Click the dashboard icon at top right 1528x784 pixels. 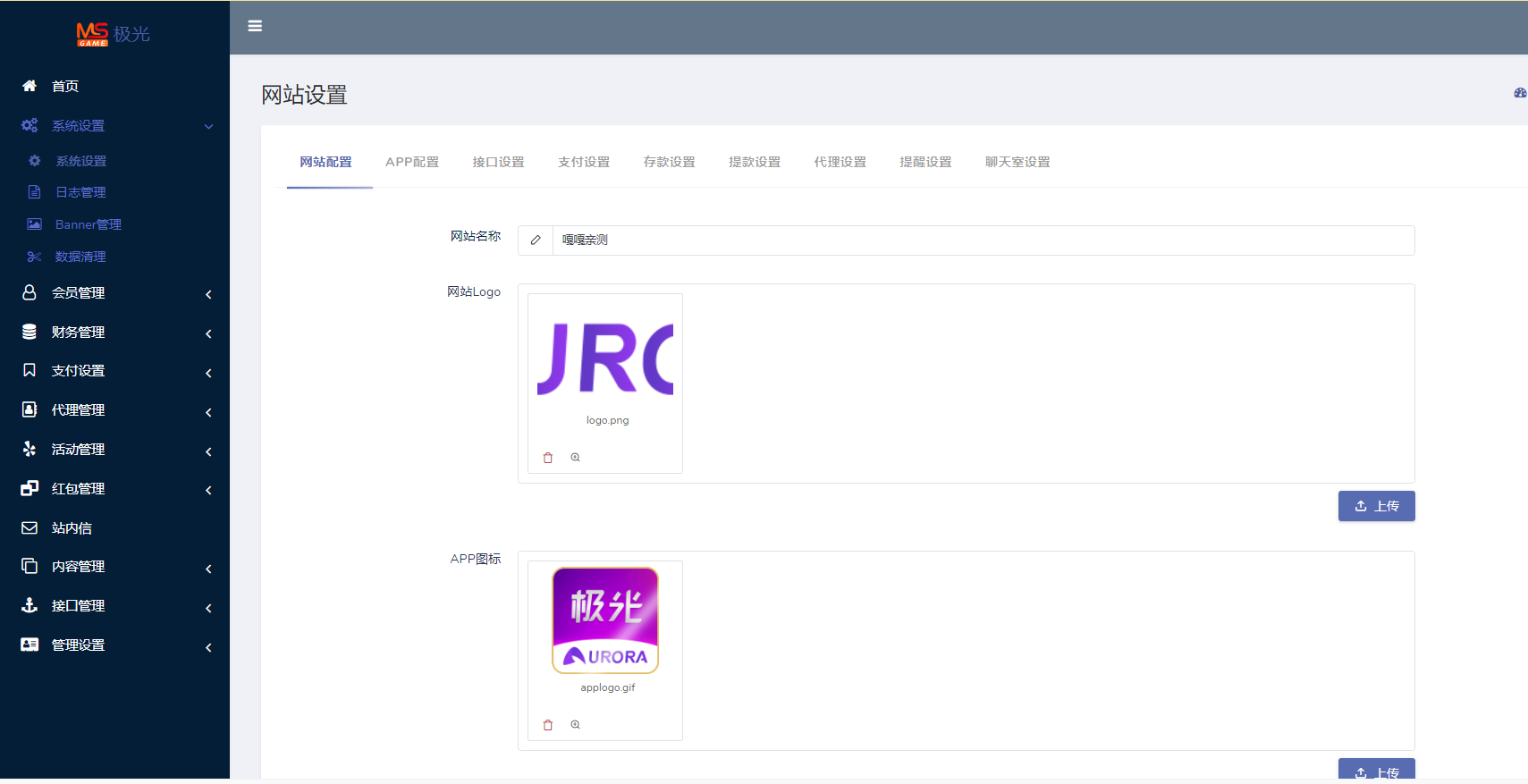tap(1519, 93)
